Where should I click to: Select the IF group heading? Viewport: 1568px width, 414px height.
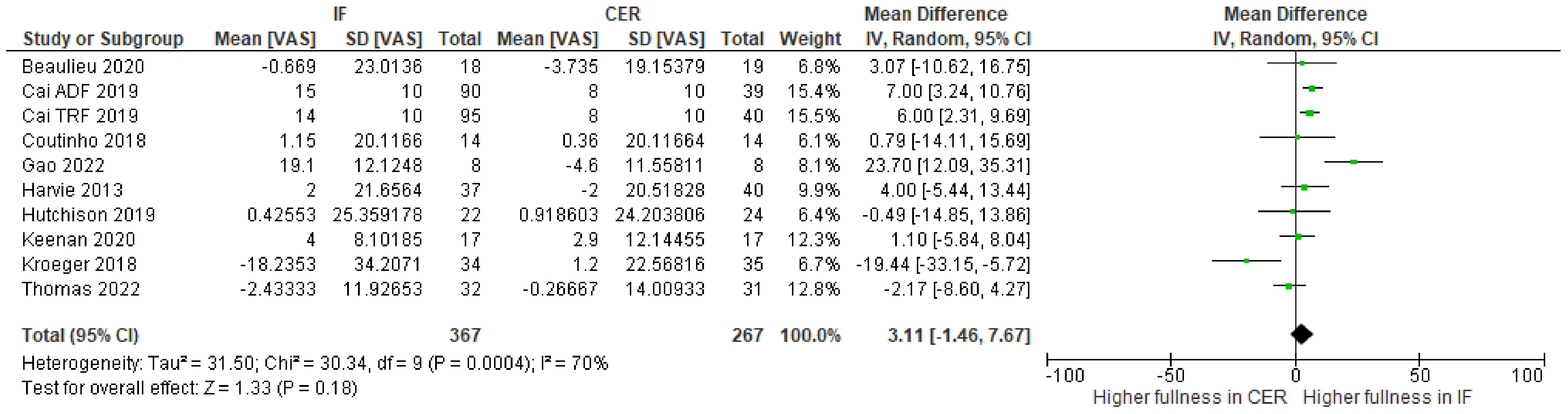[x=340, y=14]
